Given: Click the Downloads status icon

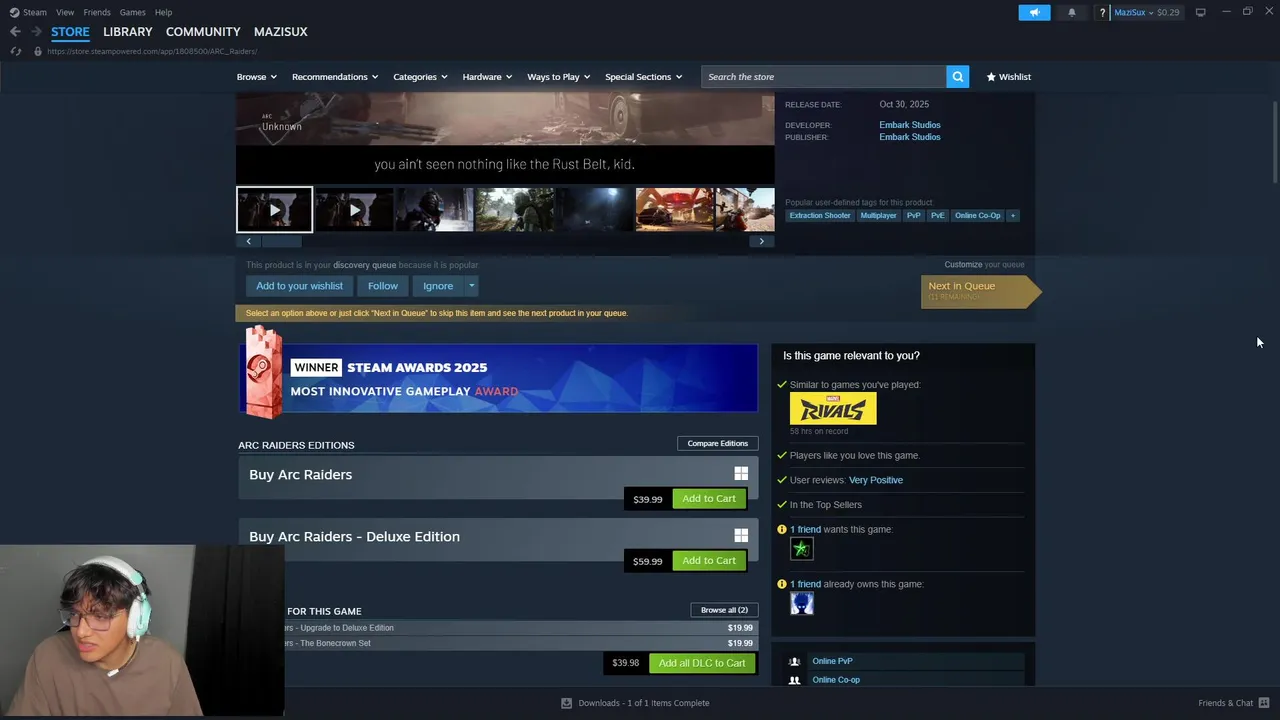Looking at the screenshot, I should coord(566,703).
